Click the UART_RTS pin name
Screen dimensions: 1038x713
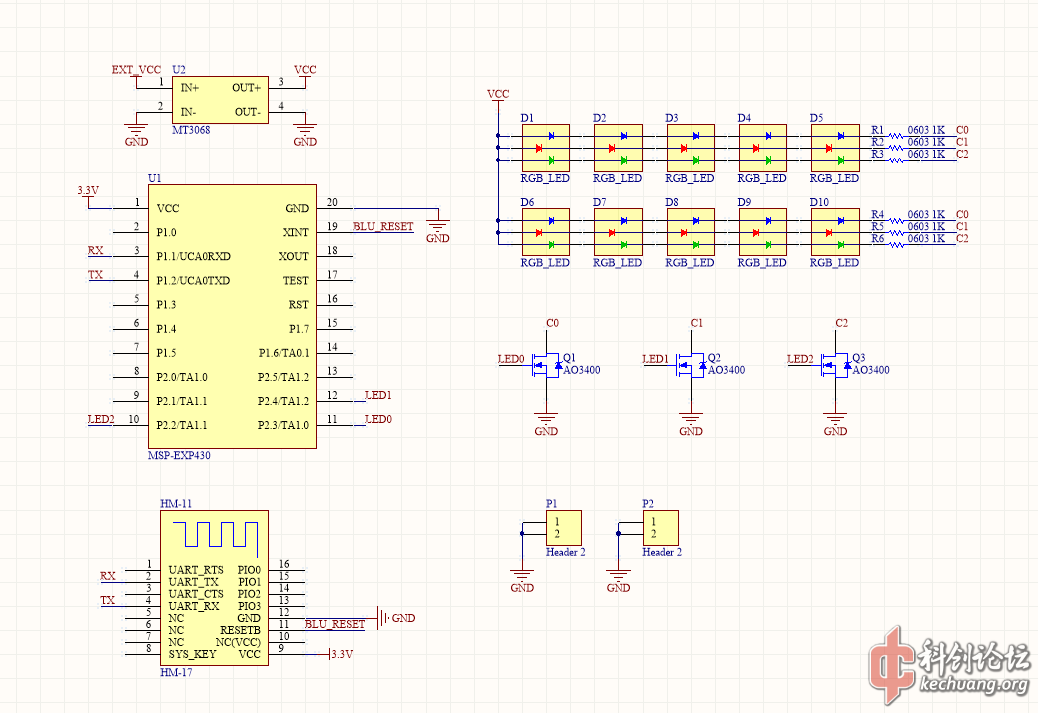[x=196, y=569]
